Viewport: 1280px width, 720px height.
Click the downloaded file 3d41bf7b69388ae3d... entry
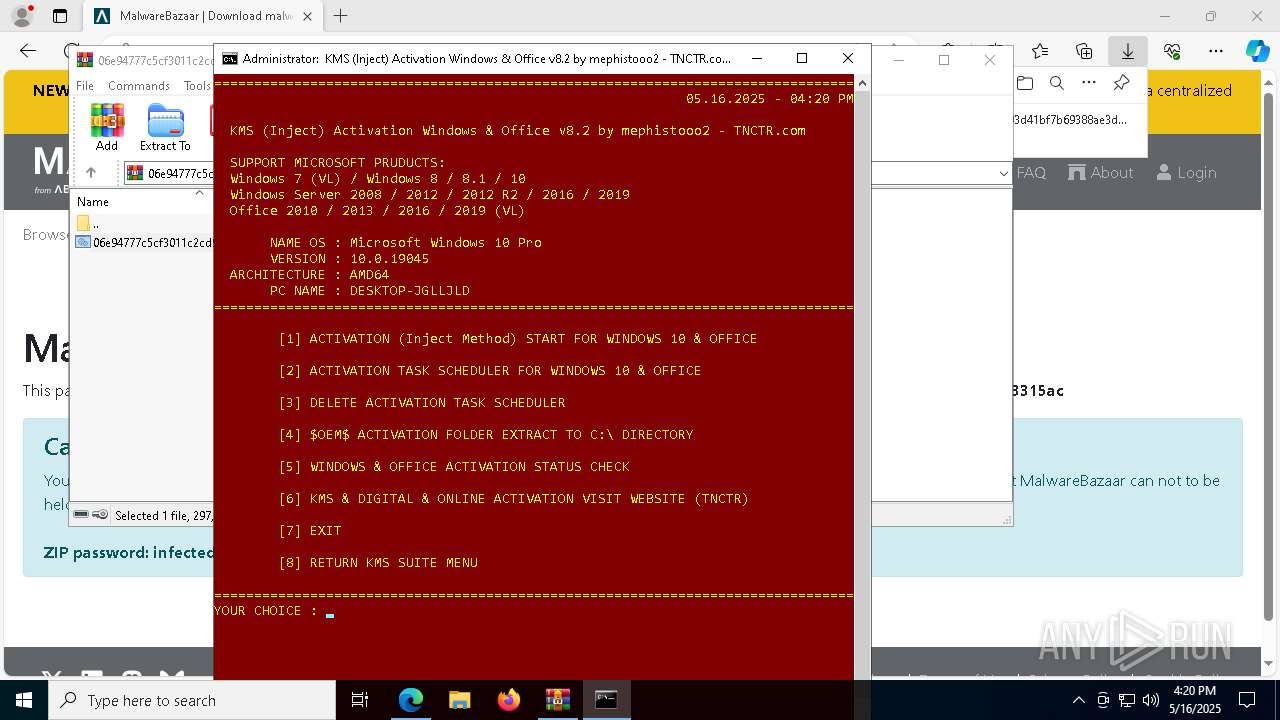click(1070, 120)
